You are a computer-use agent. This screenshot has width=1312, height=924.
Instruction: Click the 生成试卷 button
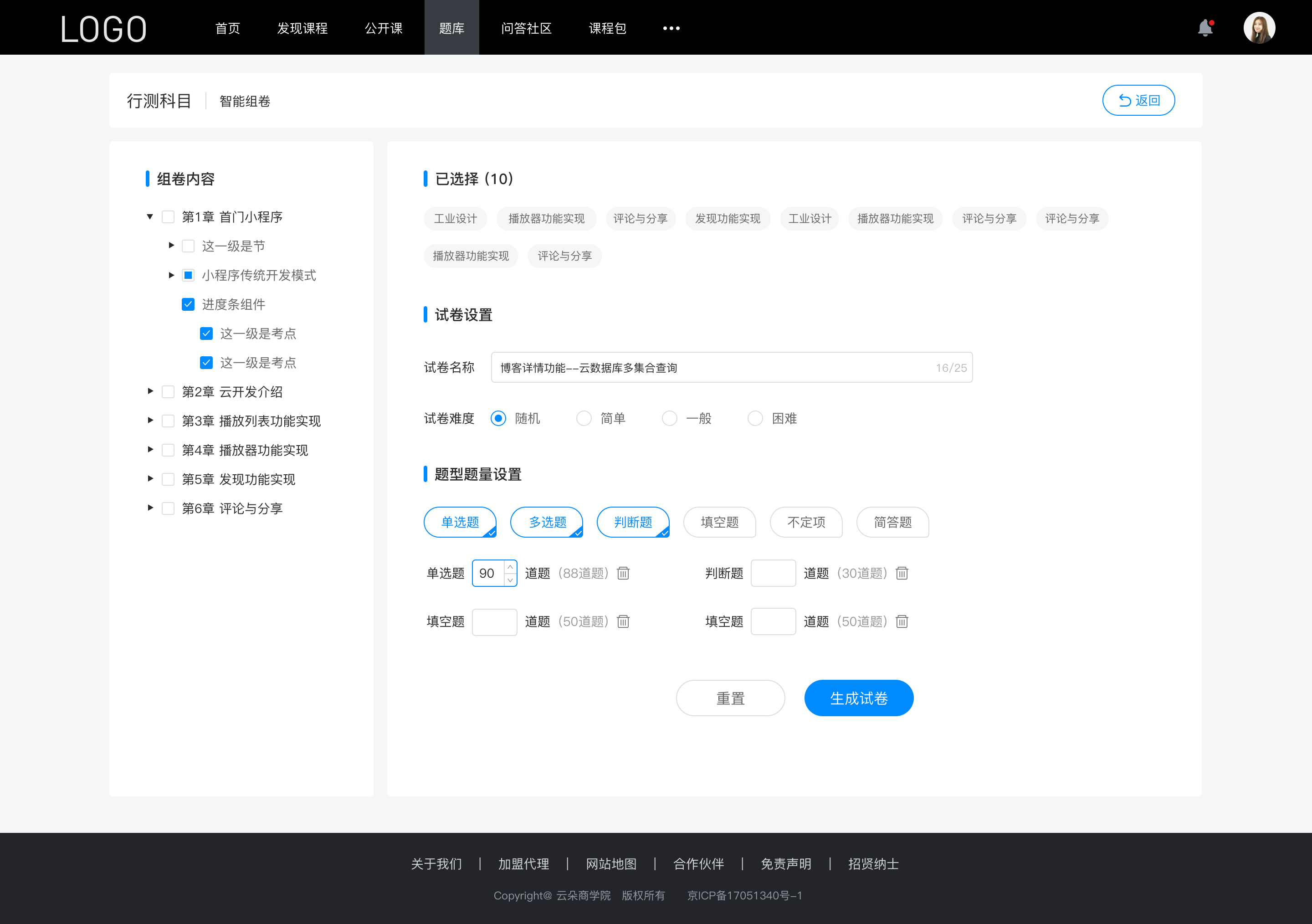[857, 697]
